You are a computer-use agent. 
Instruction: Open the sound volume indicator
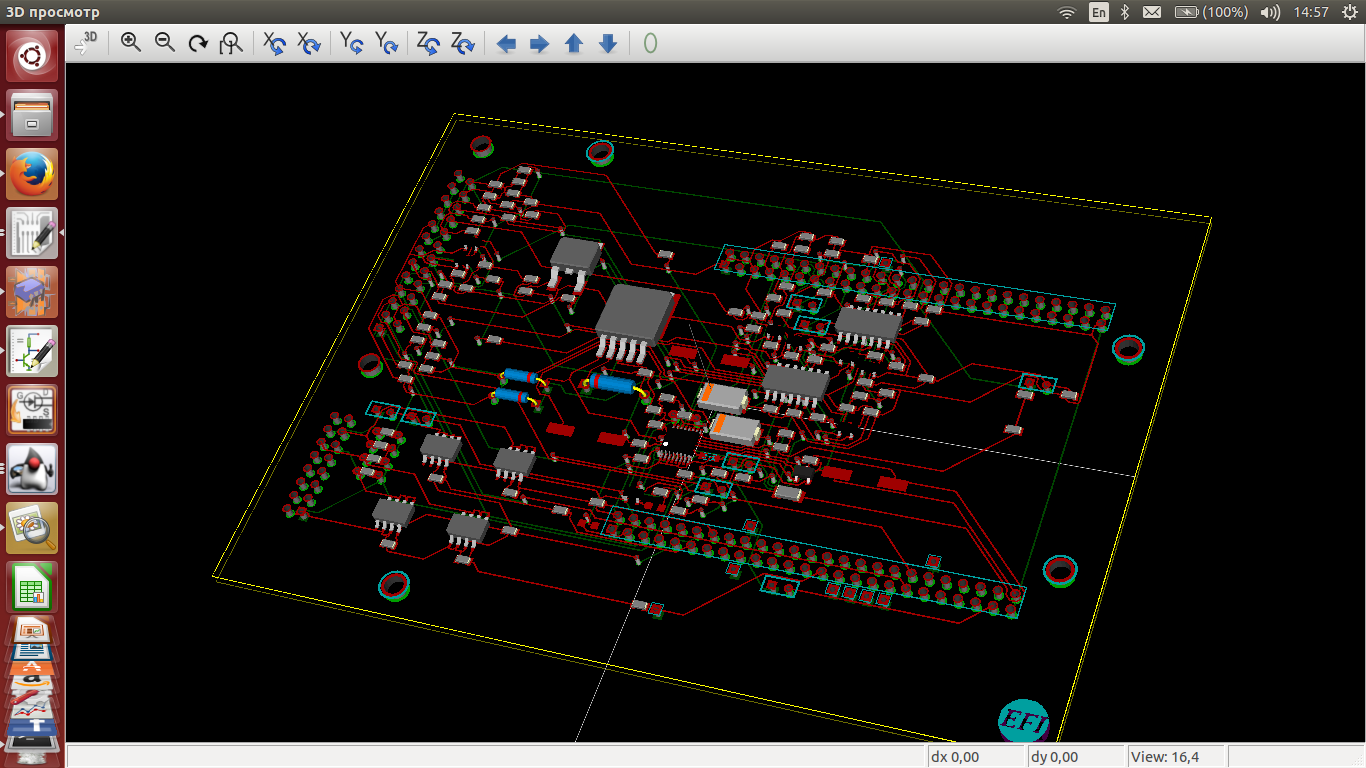pos(1270,12)
